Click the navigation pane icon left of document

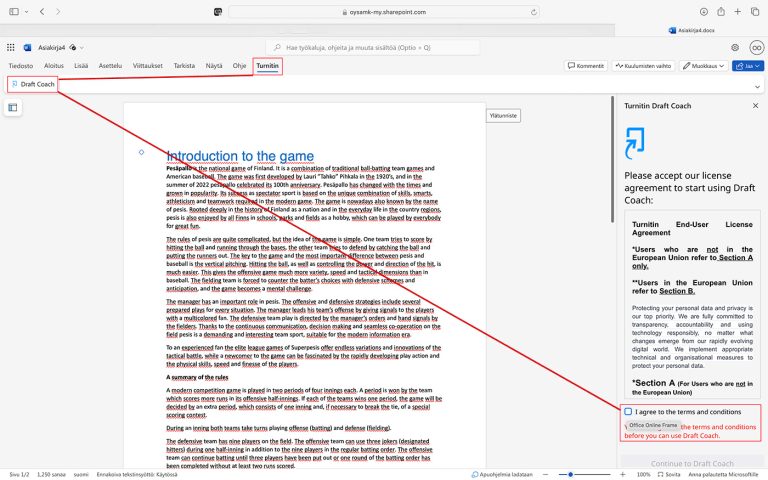point(14,107)
